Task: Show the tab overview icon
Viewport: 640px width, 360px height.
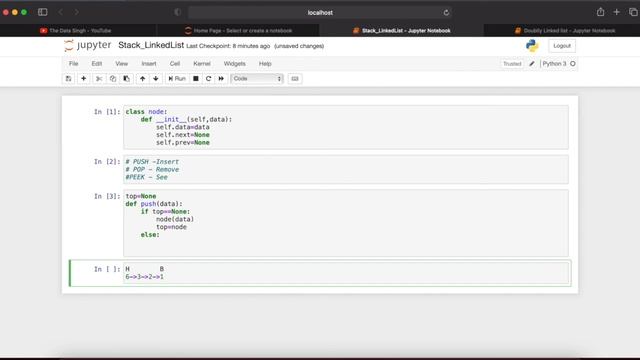Action: click(633, 12)
